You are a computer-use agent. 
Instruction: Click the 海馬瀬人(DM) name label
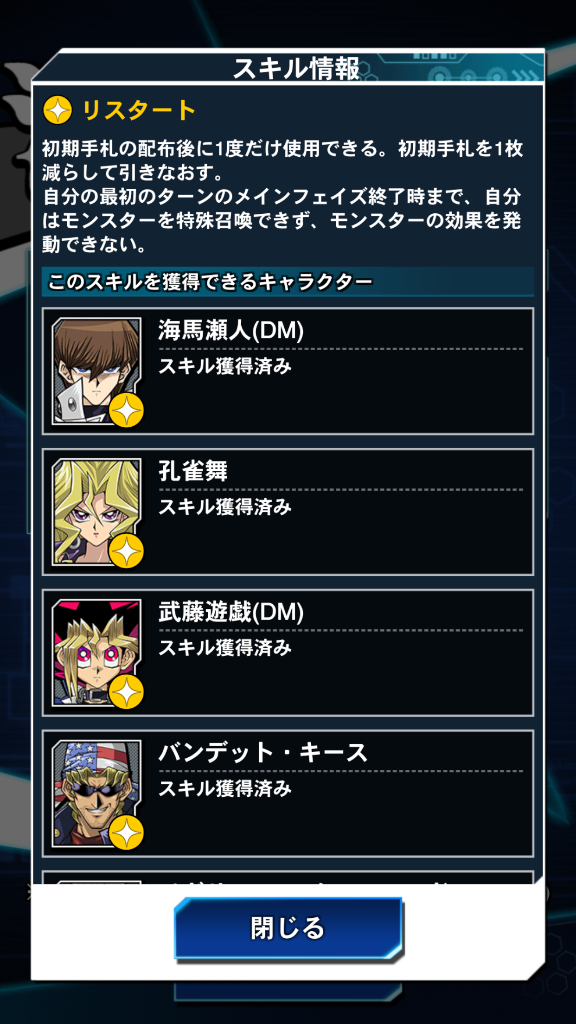[x=231, y=331]
